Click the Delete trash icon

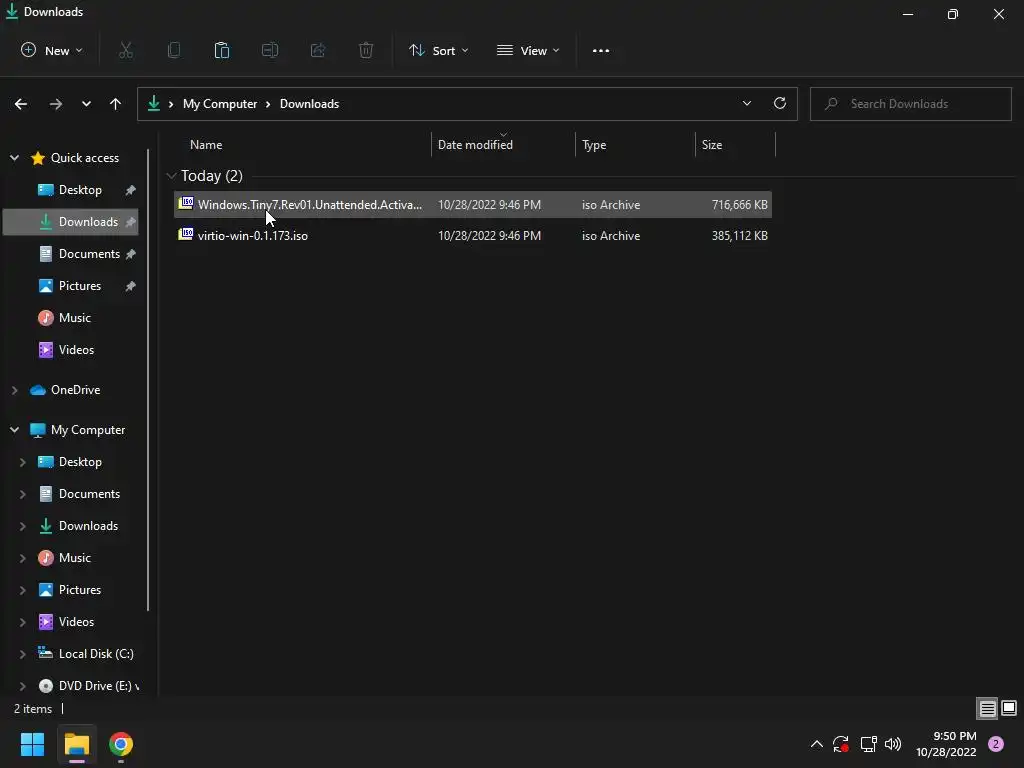pyautogui.click(x=366, y=50)
